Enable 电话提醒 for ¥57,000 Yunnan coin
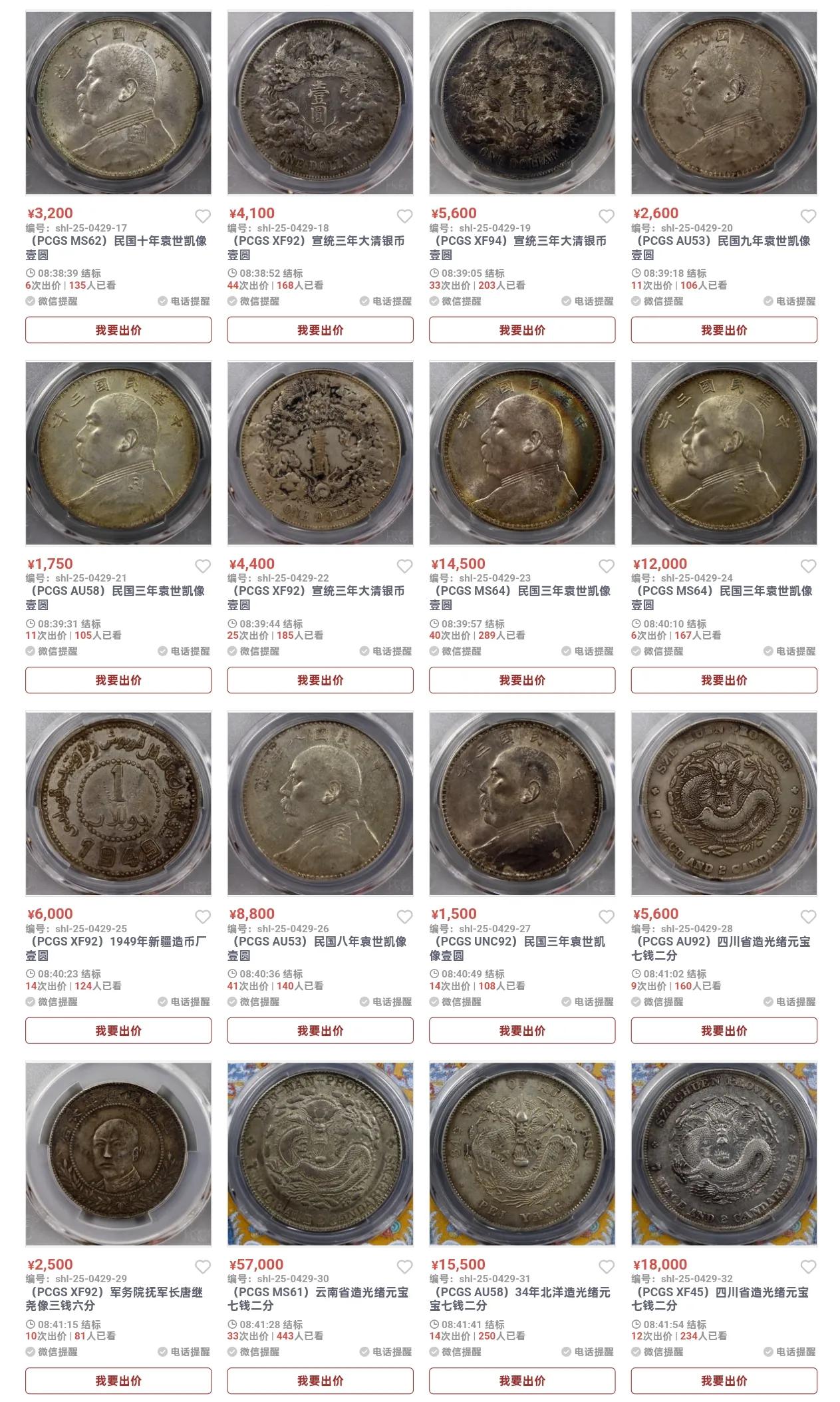This screenshot has height=1402, width=840. [x=386, y=1352]
